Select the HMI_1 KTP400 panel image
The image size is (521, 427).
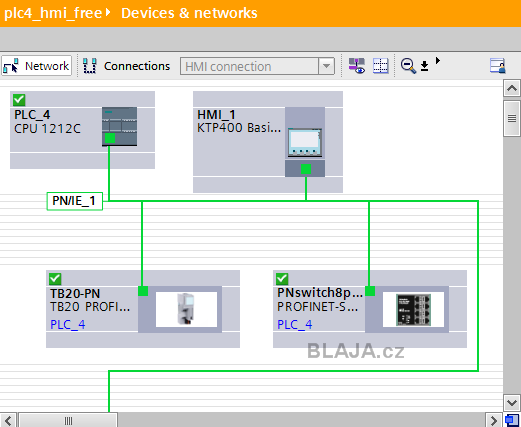click(x=305, y=142)
